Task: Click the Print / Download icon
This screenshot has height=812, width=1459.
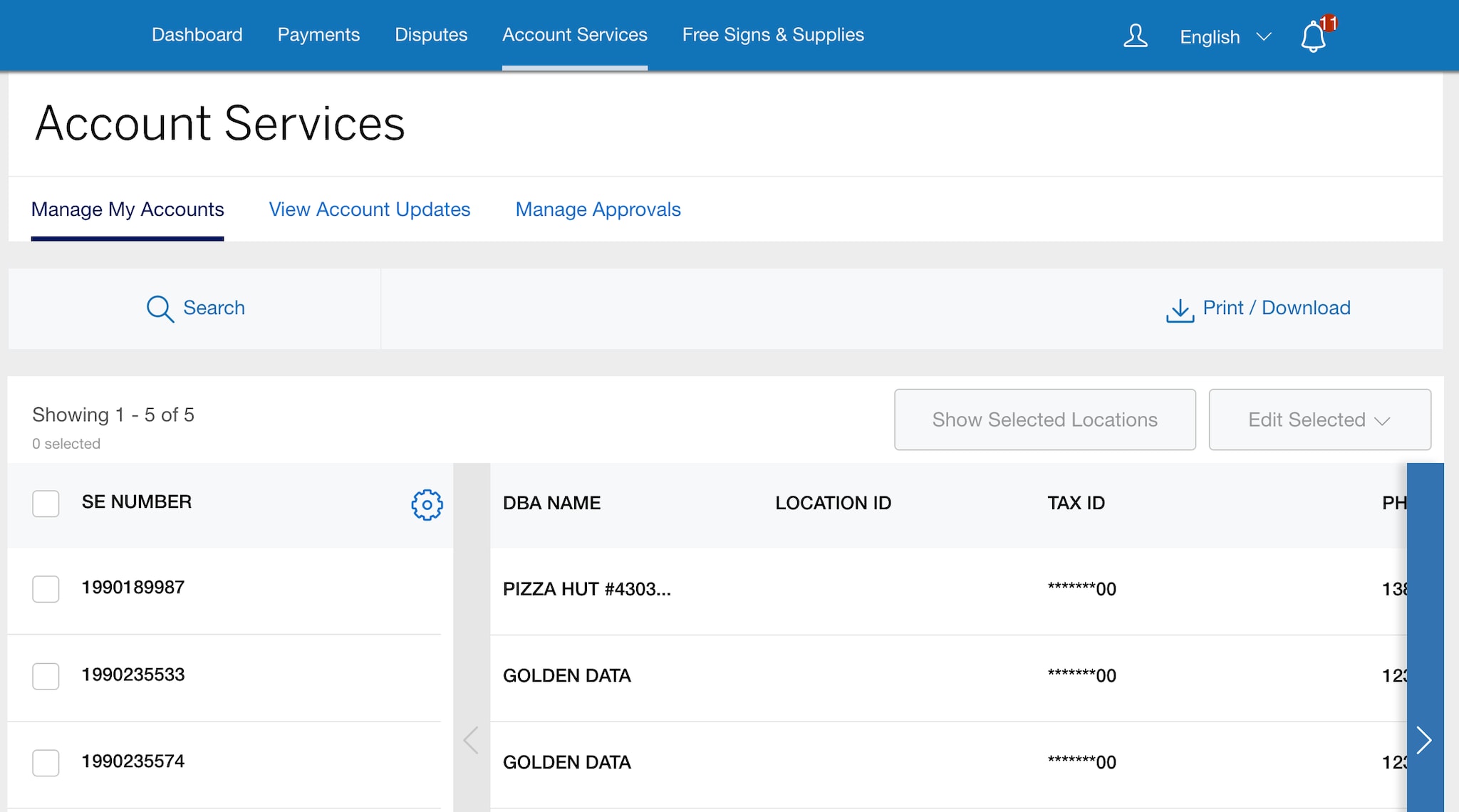Action: point(1179,309)
